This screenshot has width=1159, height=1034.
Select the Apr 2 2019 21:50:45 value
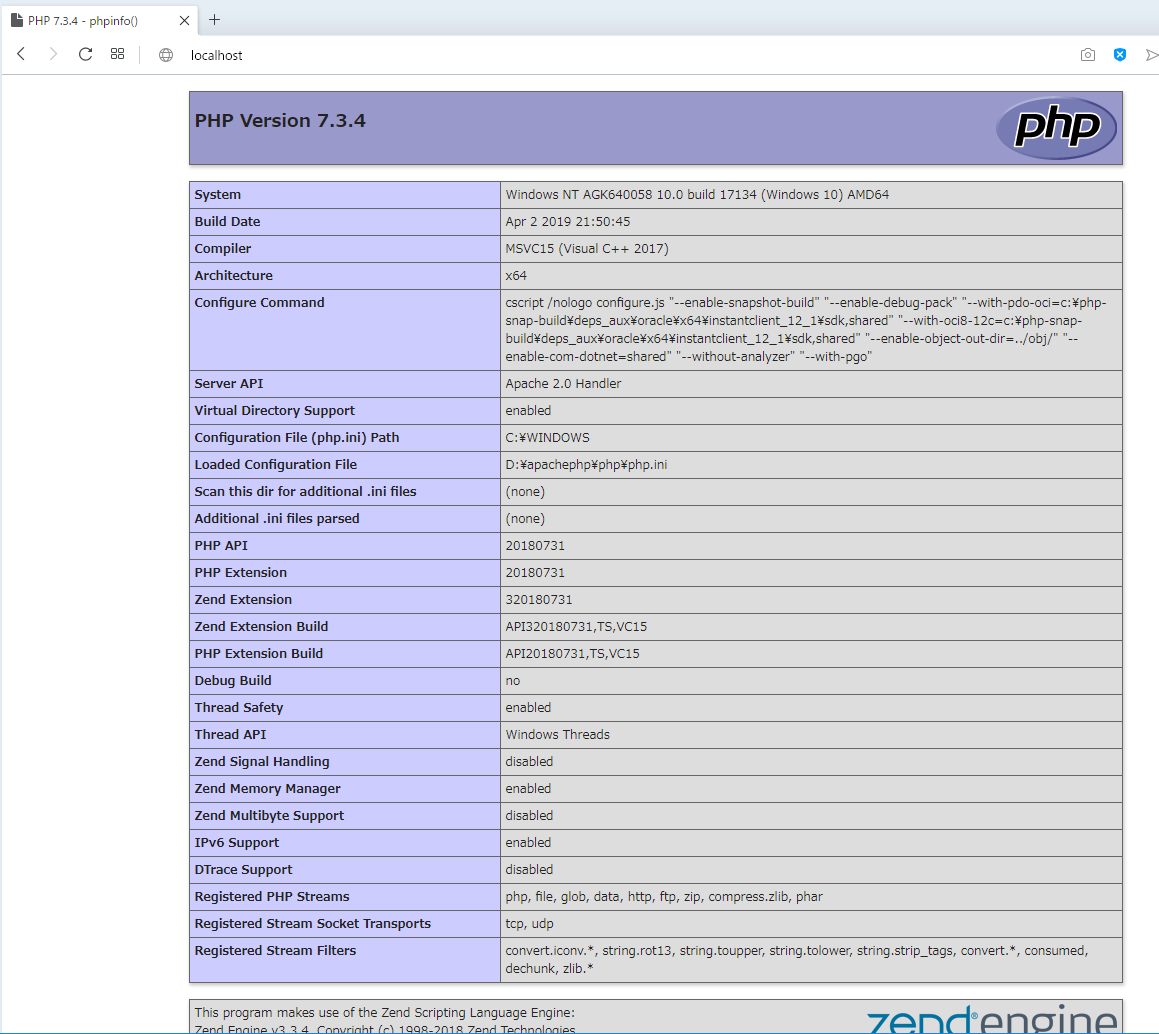(568, 222)
